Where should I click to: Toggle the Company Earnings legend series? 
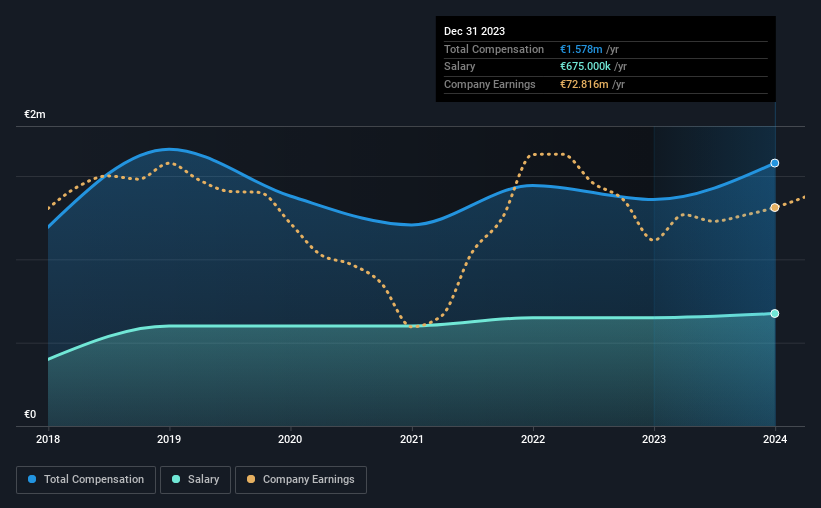point(301,480)
